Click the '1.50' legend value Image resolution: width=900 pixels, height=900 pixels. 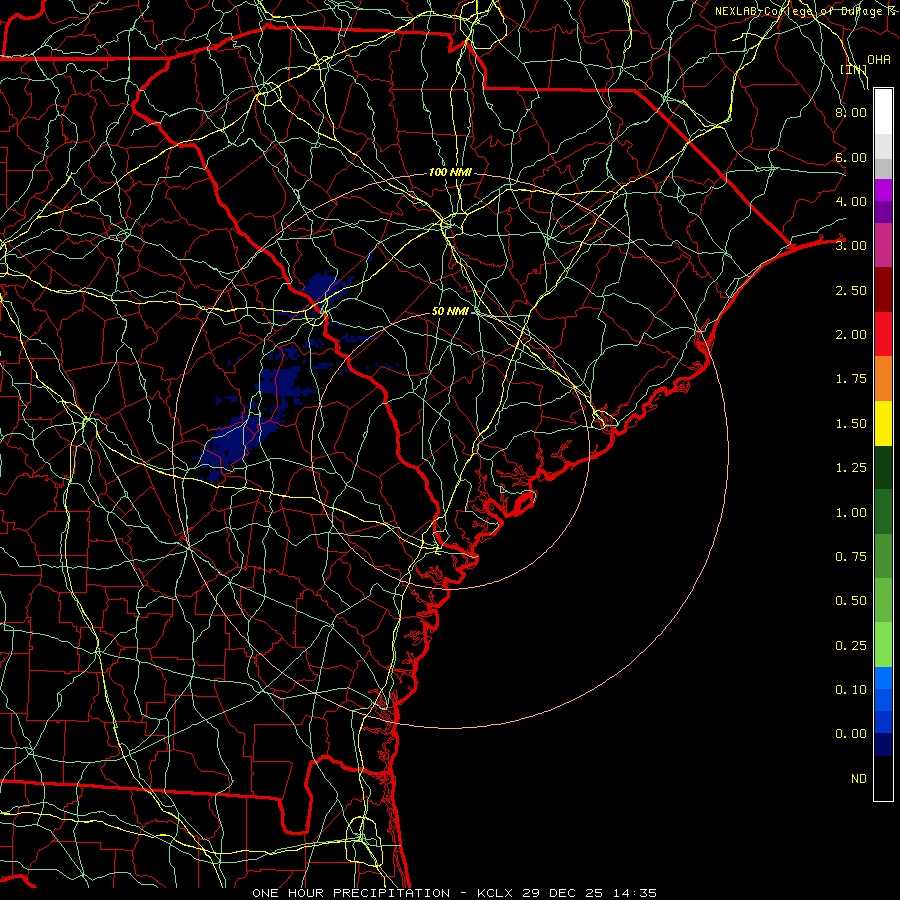pos(851,424)
